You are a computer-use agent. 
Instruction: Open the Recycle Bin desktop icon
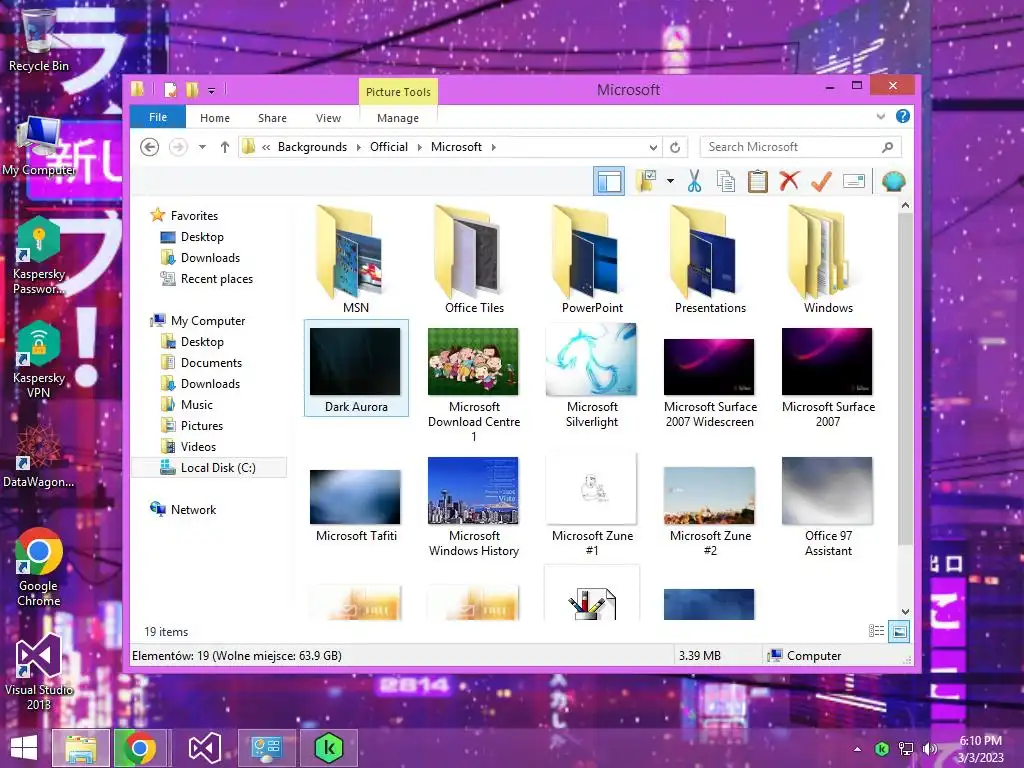click(x=39, y=38)
